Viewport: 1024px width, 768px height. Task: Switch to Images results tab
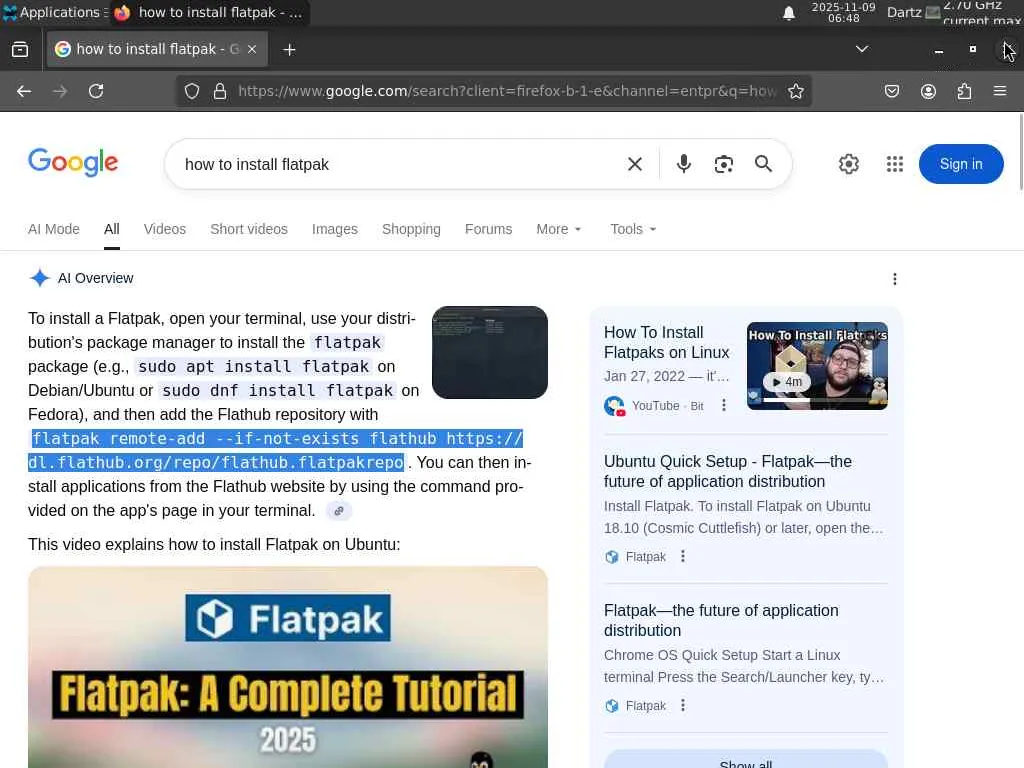tap(334, 229)
